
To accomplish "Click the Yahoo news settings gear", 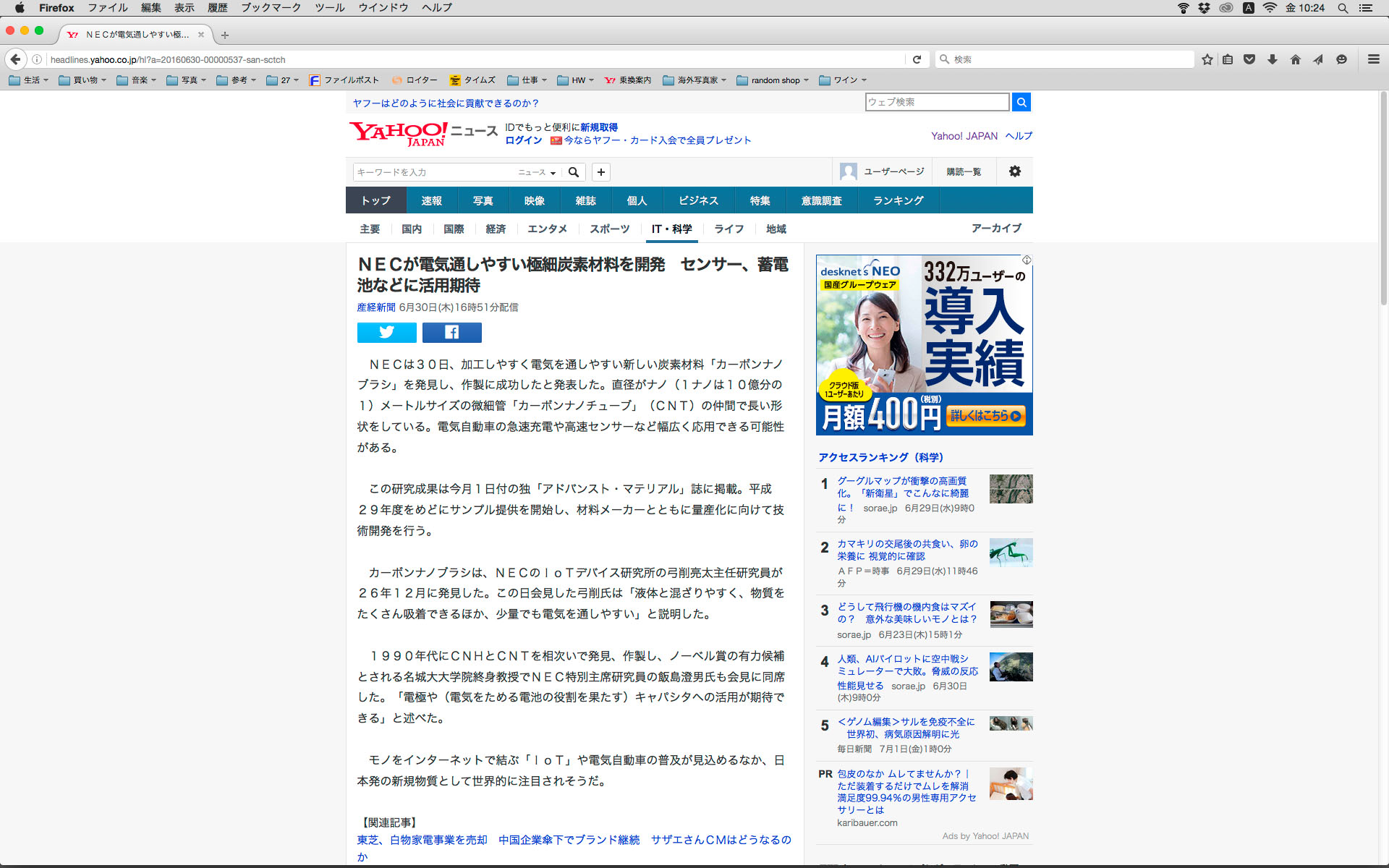I will click(1014, 171).
